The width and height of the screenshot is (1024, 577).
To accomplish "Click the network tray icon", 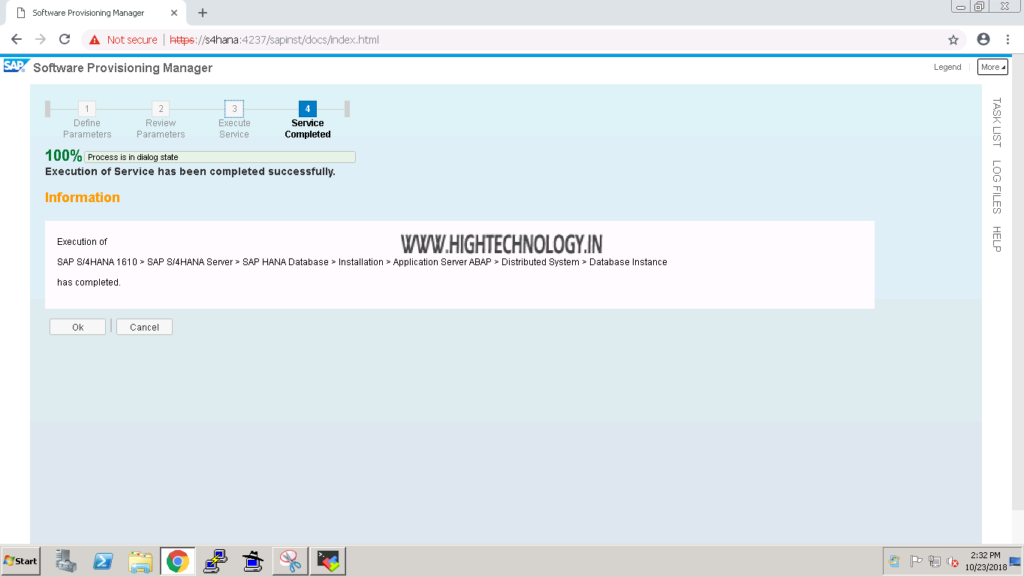I will coord(935,561).
